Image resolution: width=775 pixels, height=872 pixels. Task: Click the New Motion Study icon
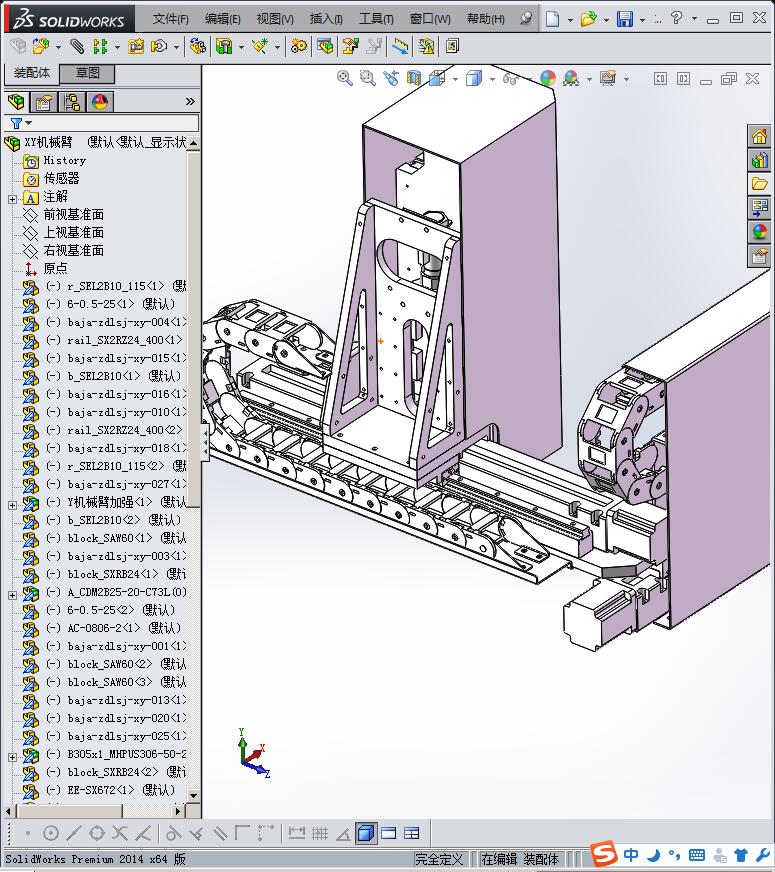[x=299, y=46]
